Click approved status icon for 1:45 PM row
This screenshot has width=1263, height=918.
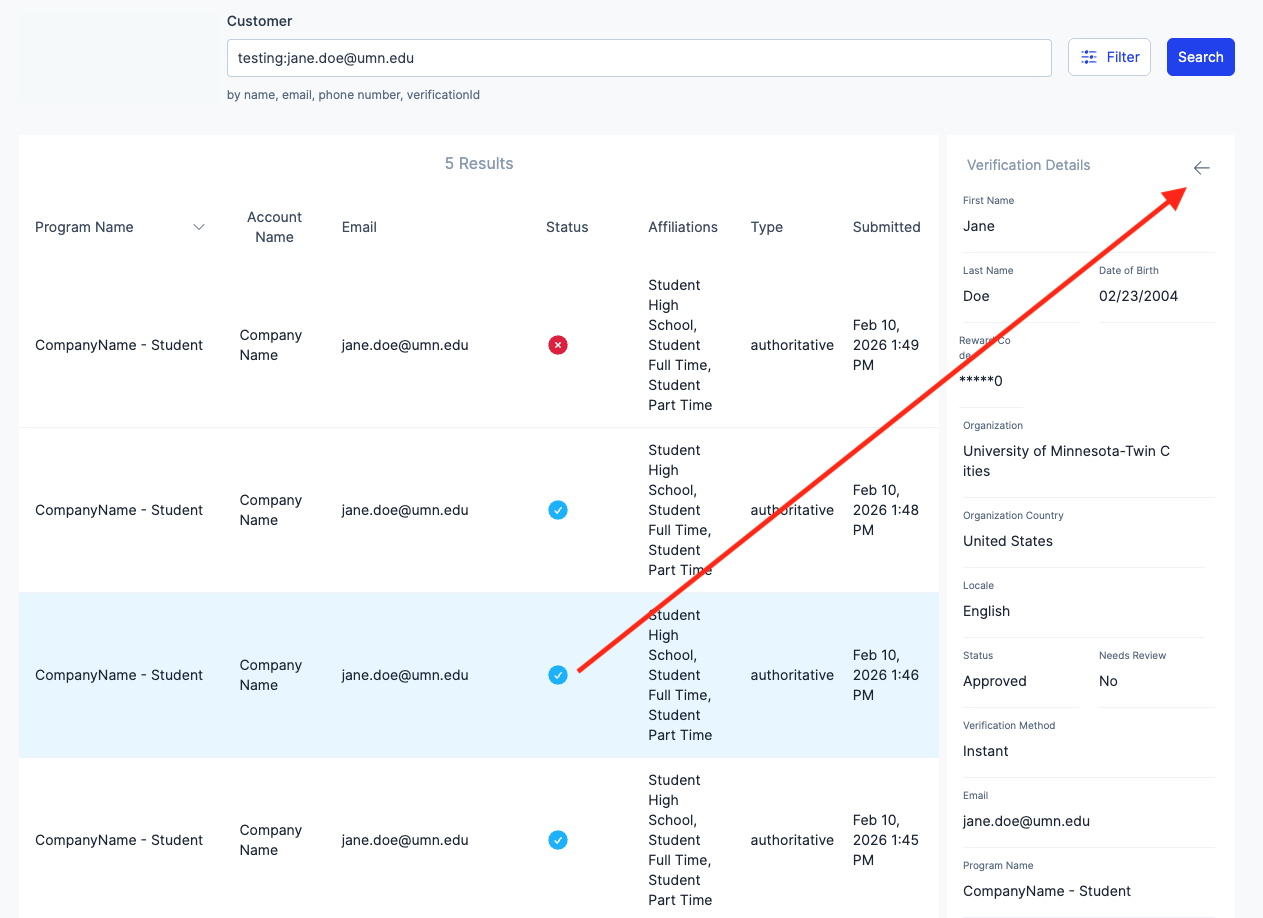(x=558, y=840)
